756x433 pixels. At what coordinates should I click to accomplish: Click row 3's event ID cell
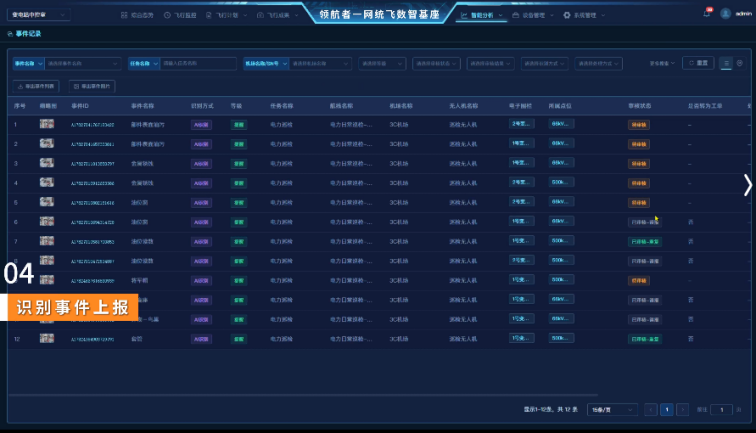(93, 164)
